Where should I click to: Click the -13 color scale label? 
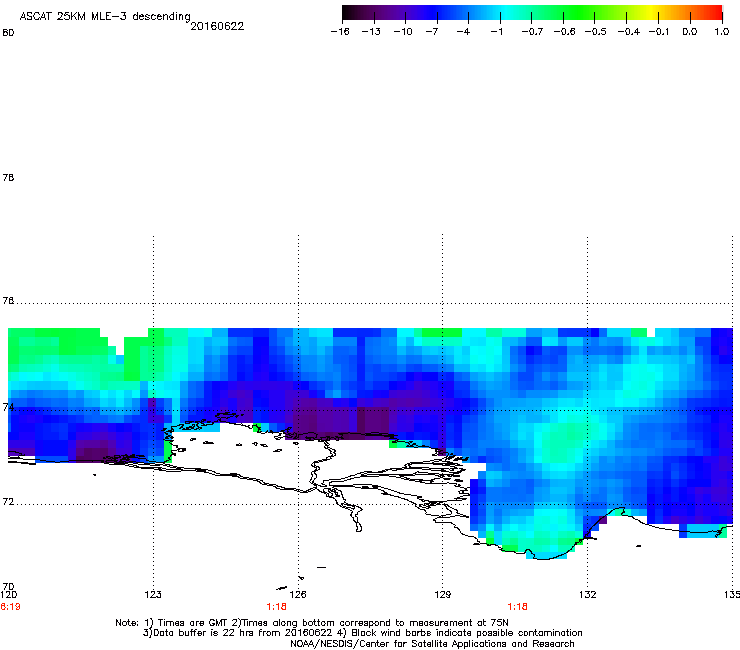pos(371,32)
